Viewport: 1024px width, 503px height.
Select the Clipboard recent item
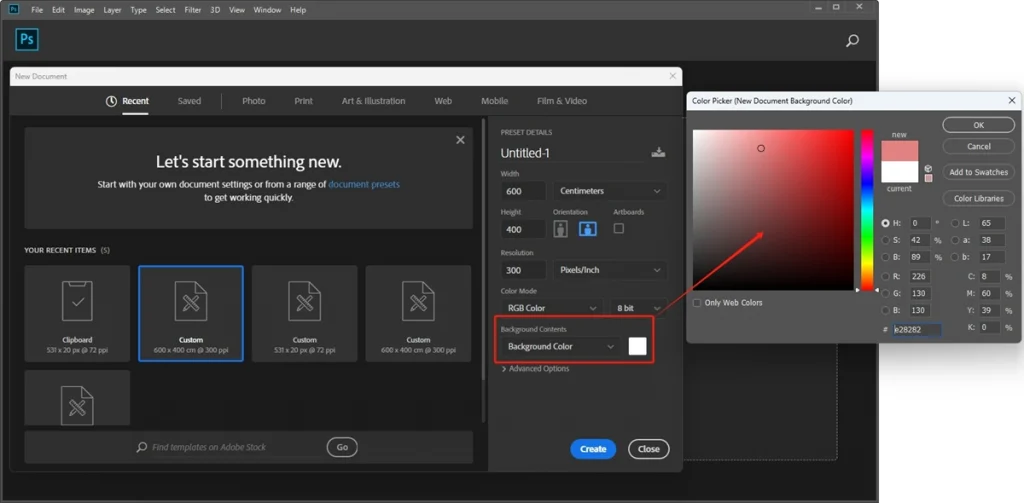pos(77,312)
